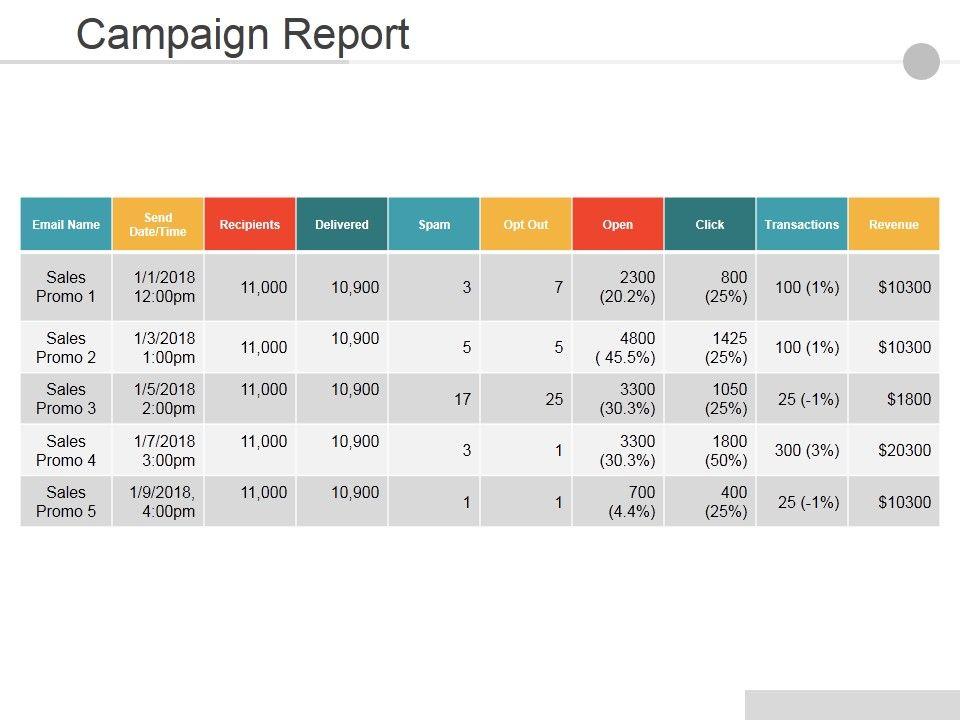Image resolution: width=960 pixels, height=720 pixels.
Task: Select the 4800 (45.5%) open cell
Action: [x=618, y=347]
